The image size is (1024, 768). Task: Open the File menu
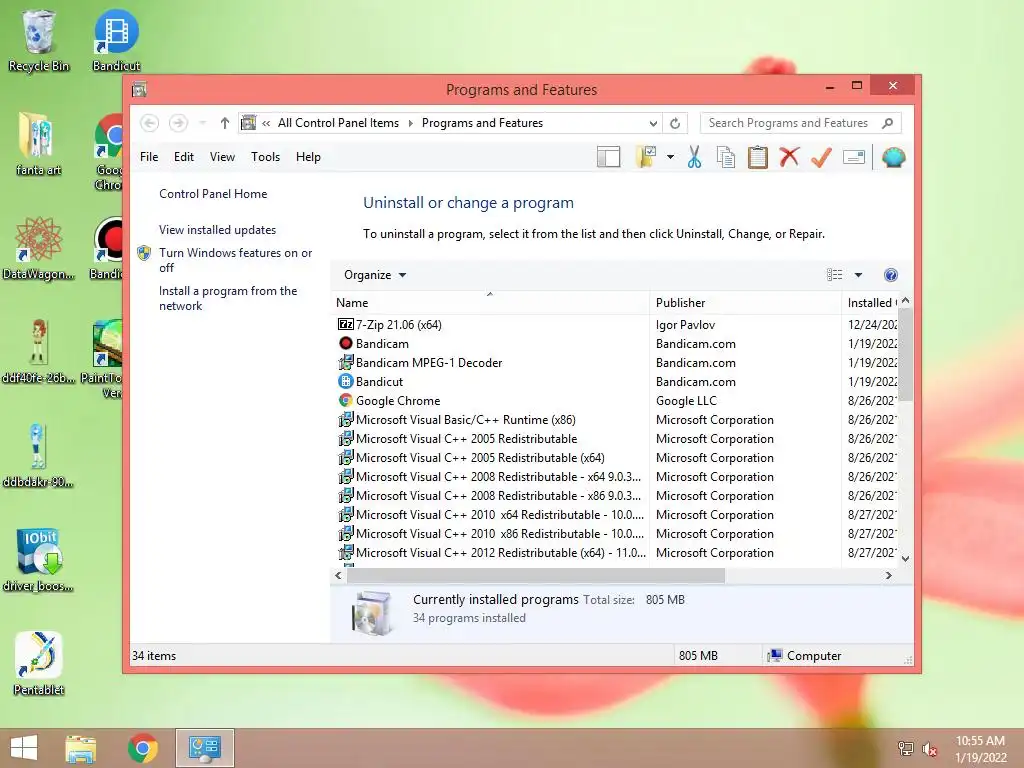point(149,157)
